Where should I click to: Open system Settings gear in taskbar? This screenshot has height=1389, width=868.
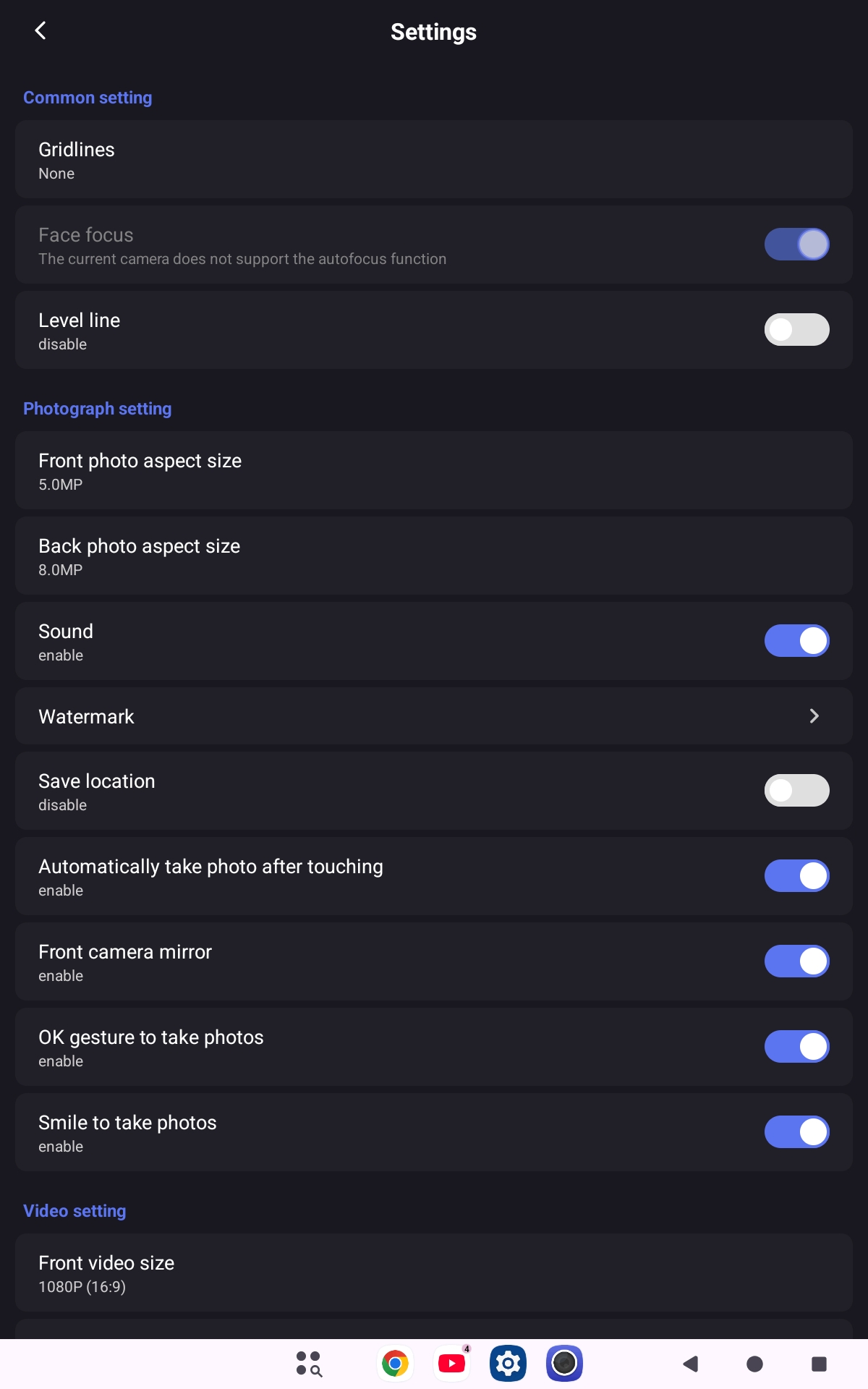(x=508, y=1364)
